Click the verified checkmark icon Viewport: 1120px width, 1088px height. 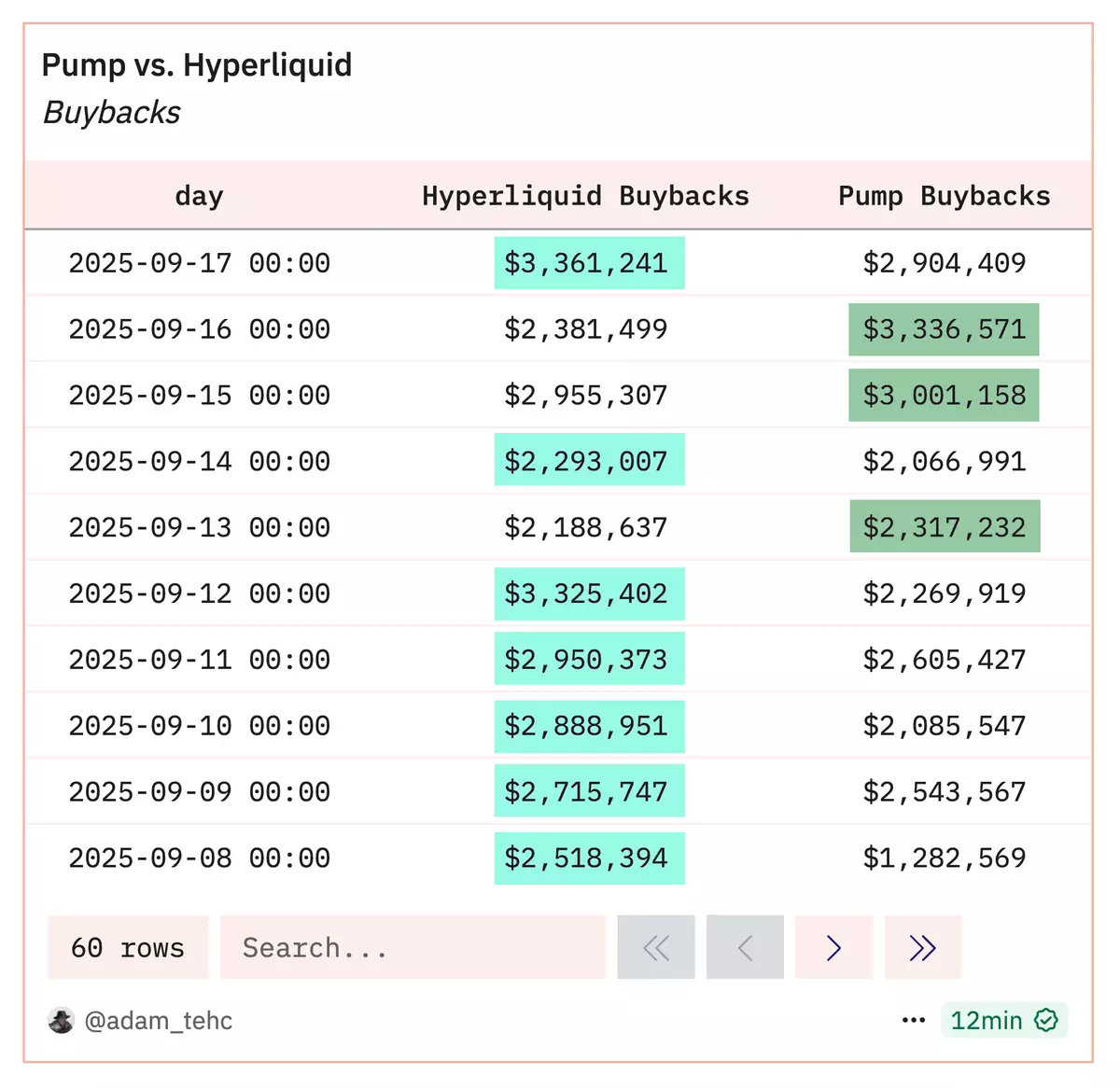1047,1021
